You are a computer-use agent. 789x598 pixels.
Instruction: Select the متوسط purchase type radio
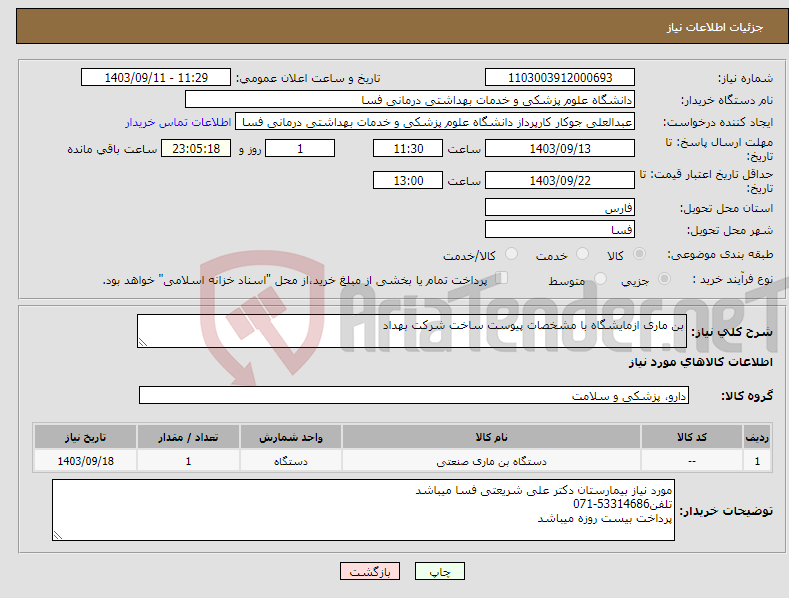600,278
